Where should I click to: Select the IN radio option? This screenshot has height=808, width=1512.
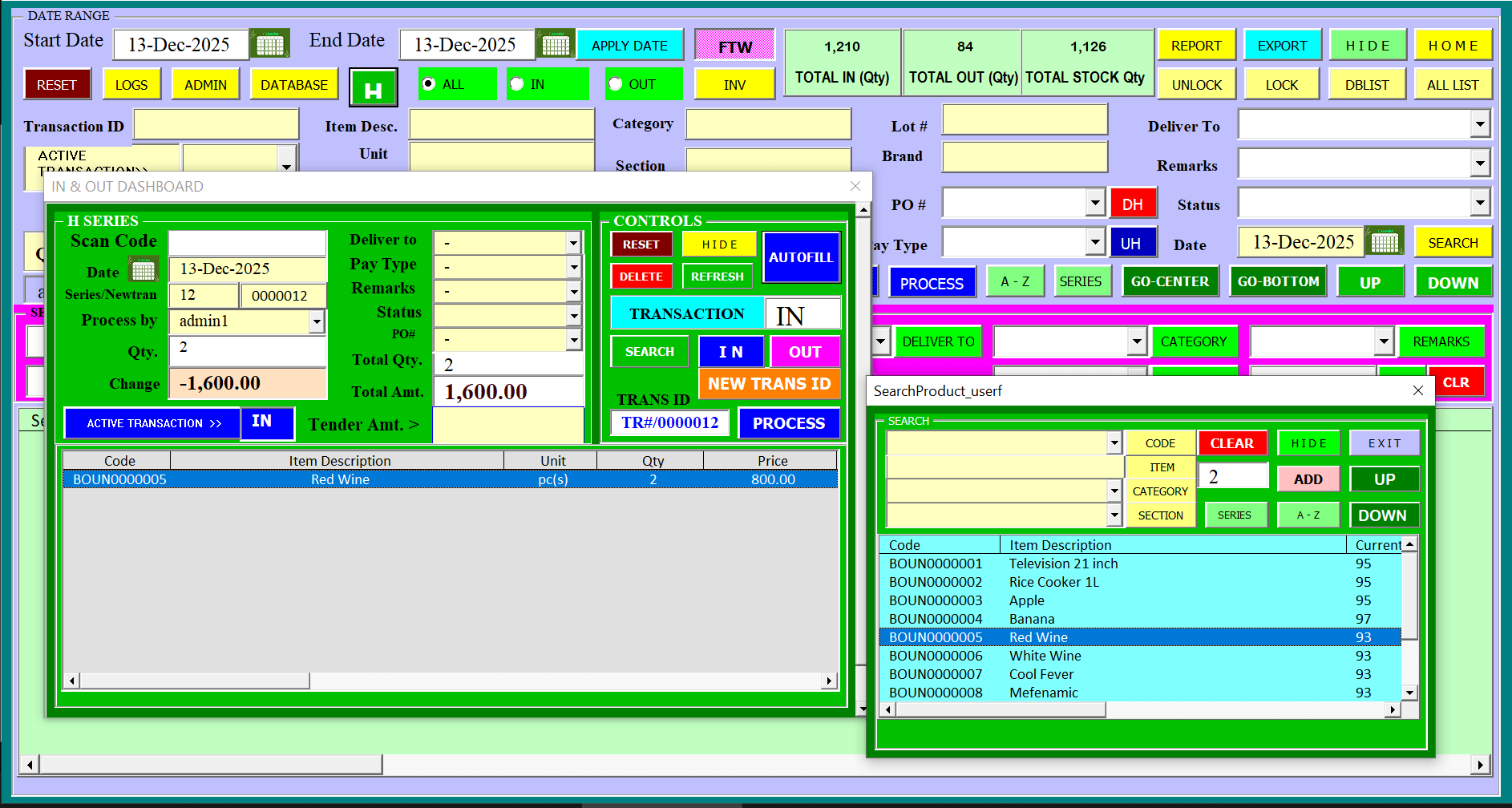point(517,84)
